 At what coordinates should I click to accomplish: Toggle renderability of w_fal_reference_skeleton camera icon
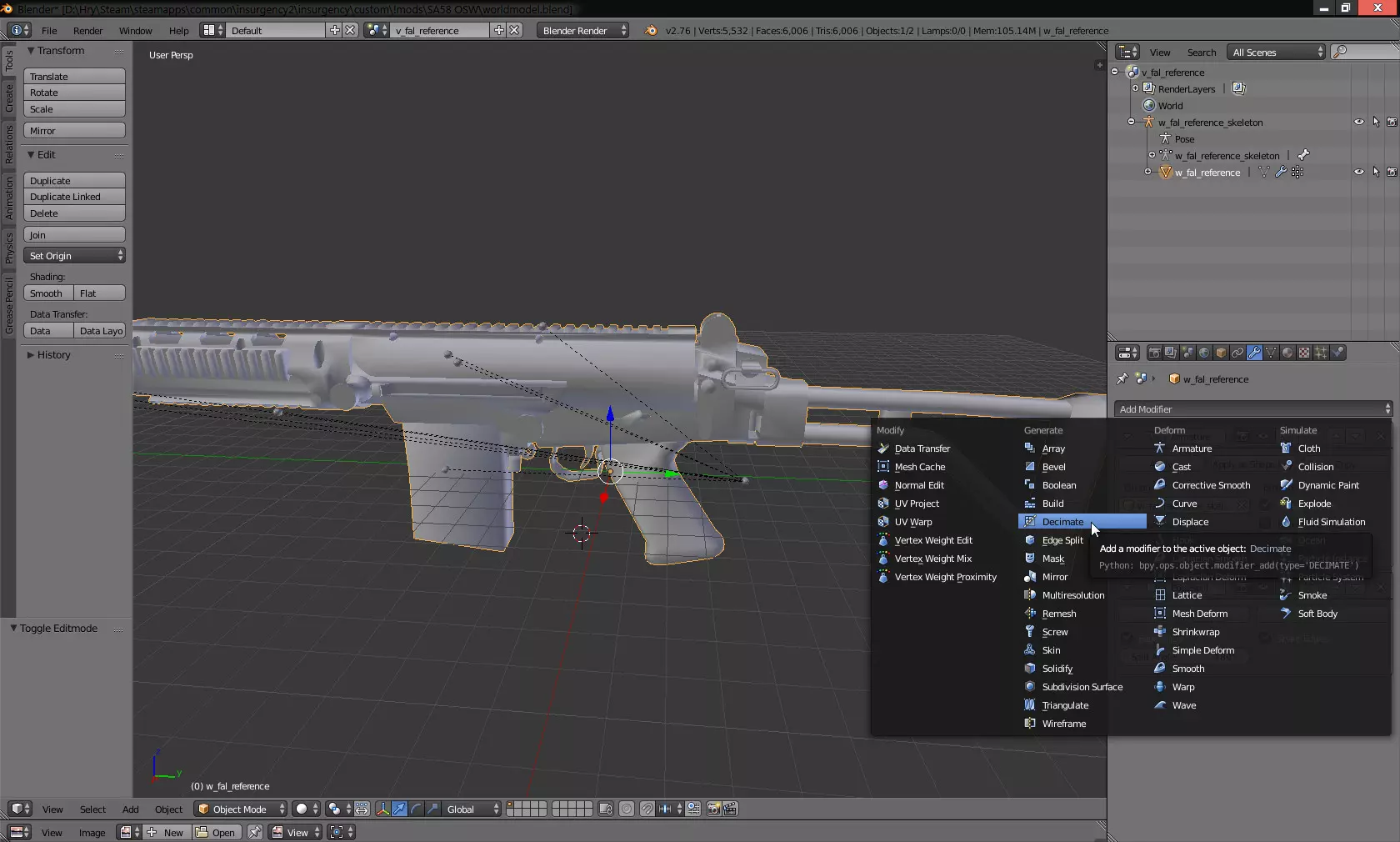[x=1392, y=122]
